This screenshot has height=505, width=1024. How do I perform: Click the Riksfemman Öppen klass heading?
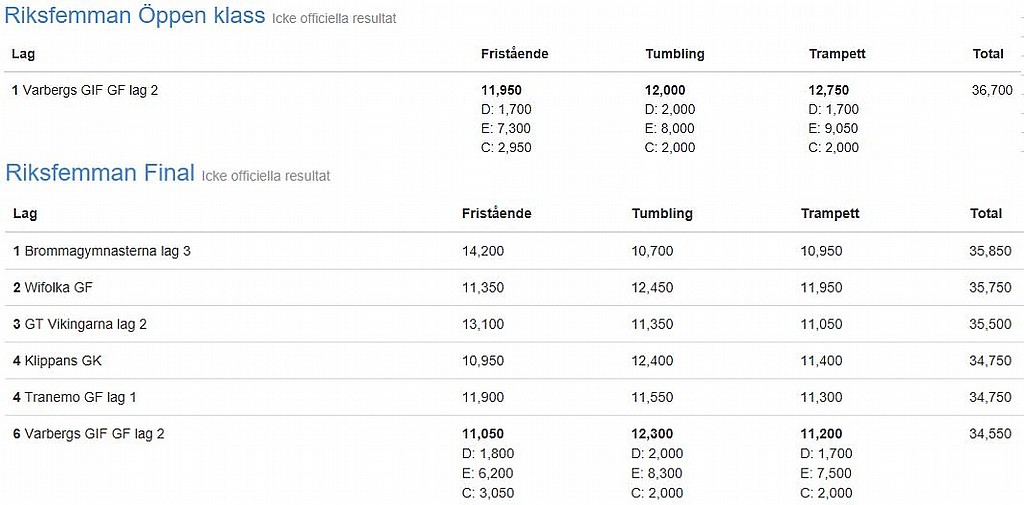click(x=135, y=16)
